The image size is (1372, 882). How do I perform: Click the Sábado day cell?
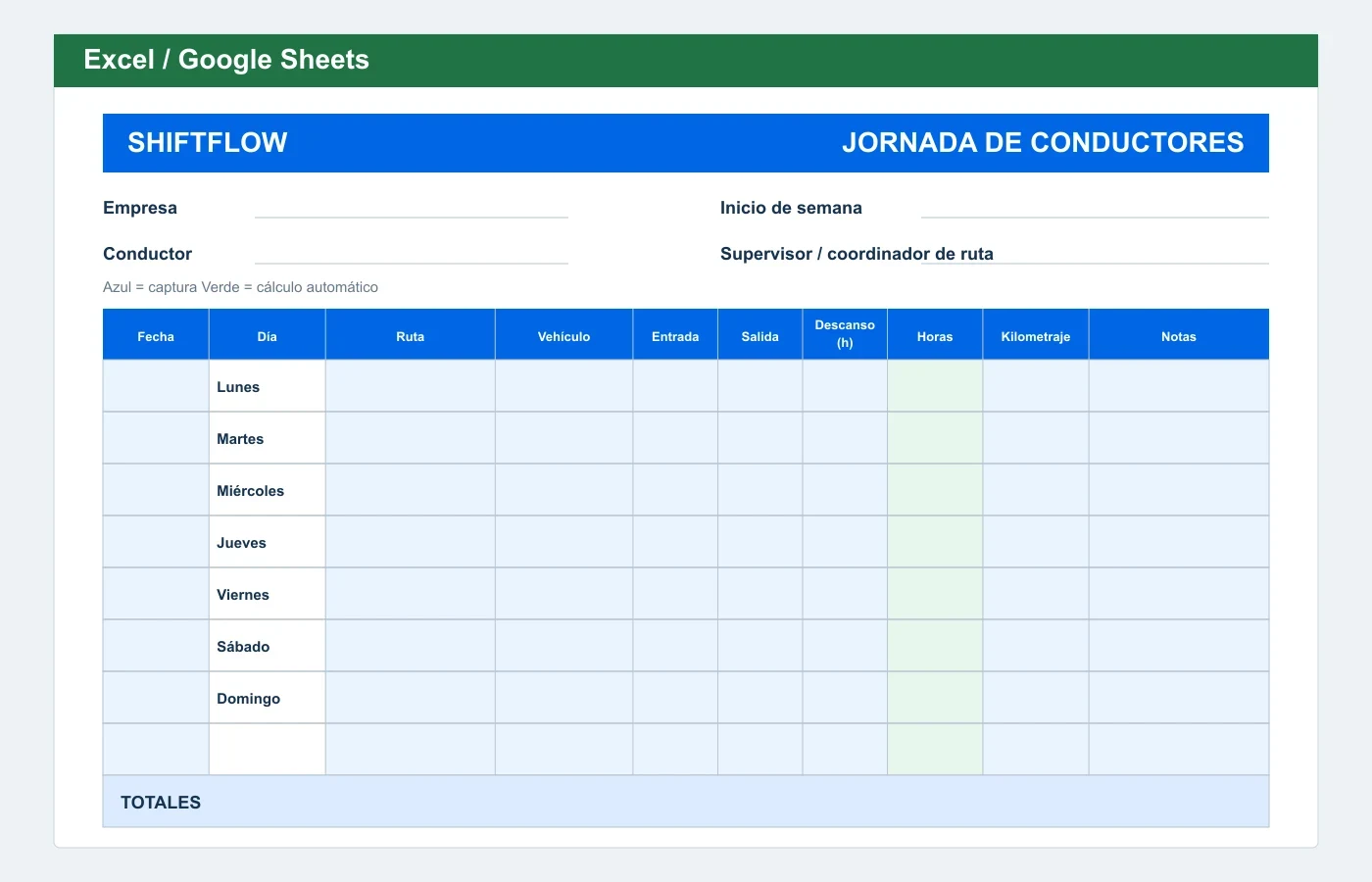[267, 646]
